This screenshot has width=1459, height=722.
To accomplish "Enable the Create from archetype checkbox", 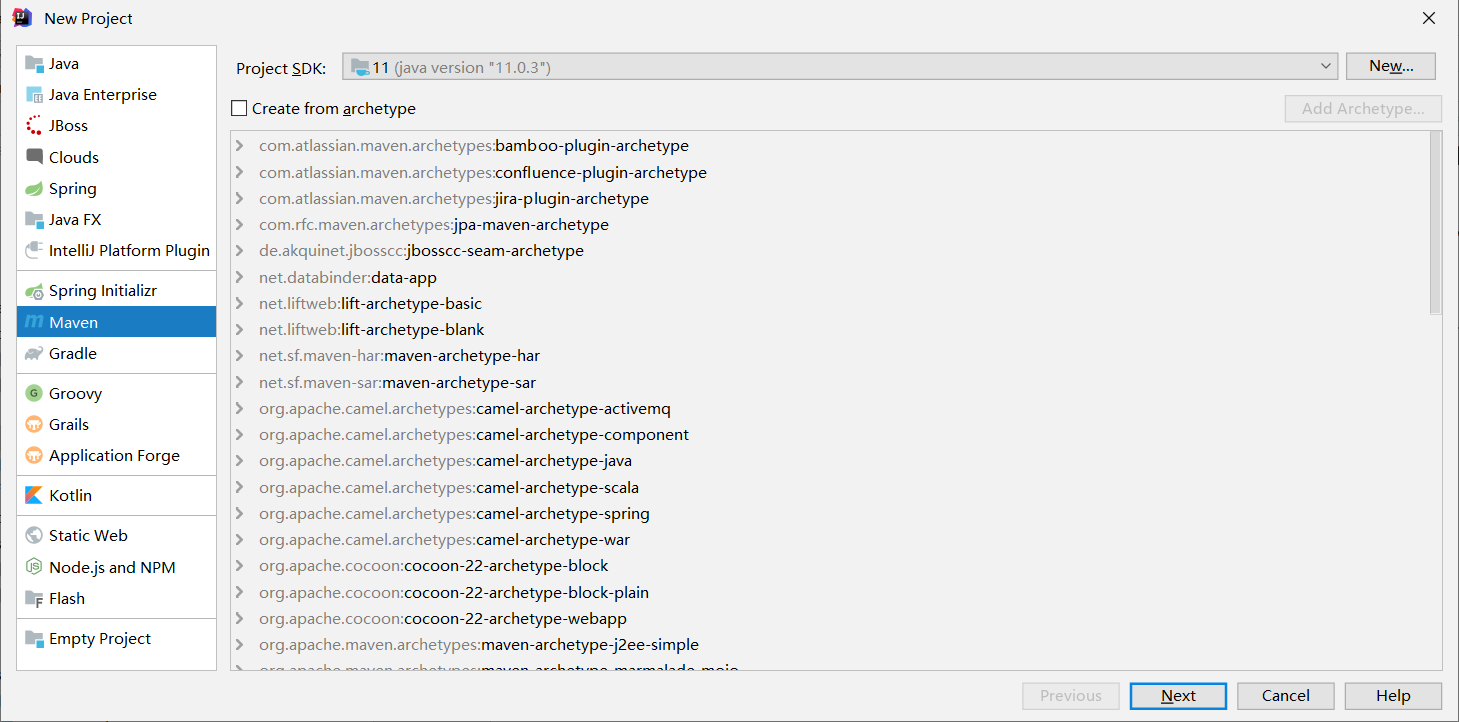I will tap(239, 108).
